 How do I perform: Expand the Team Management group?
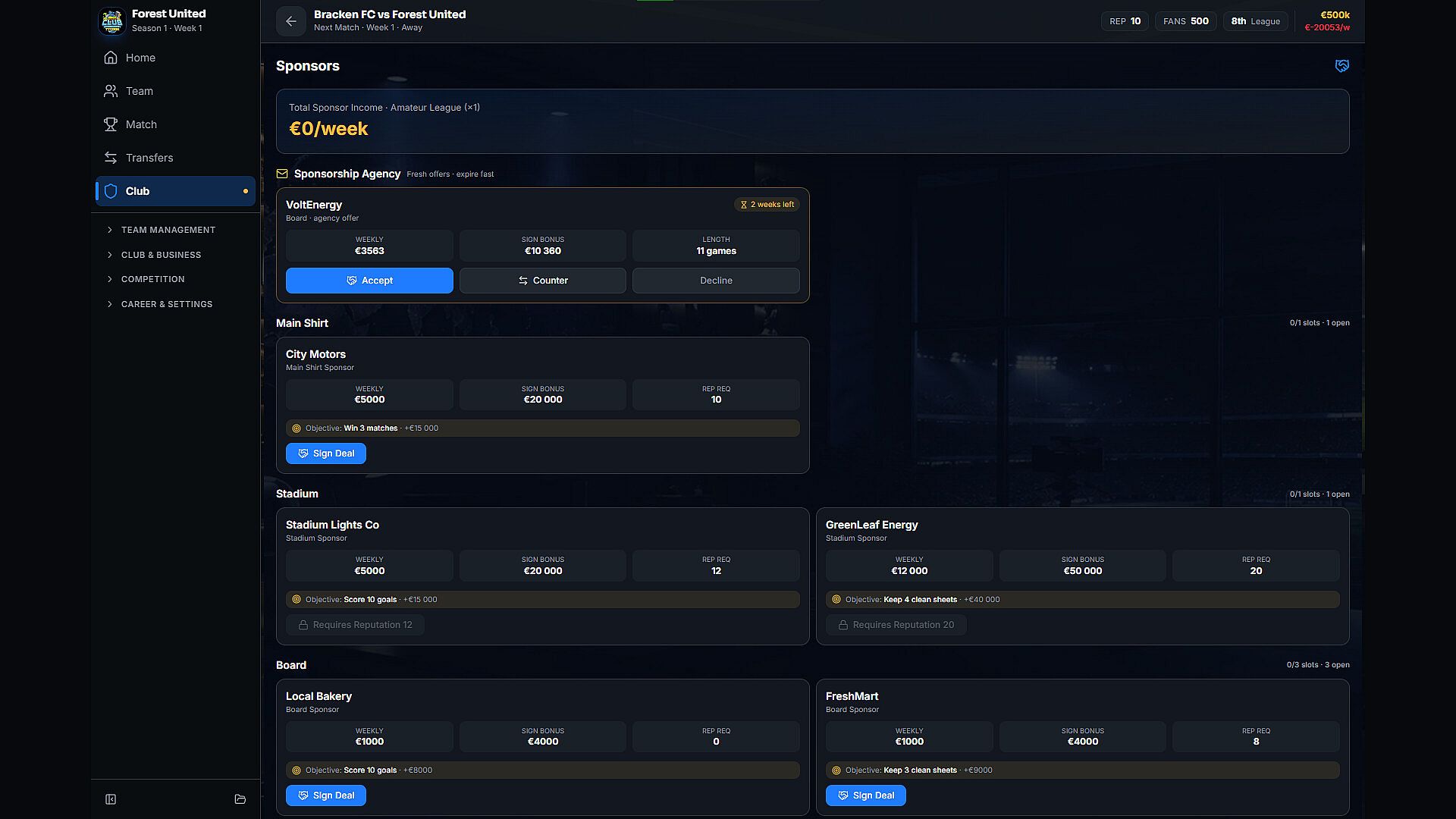[x=175, y=230]
